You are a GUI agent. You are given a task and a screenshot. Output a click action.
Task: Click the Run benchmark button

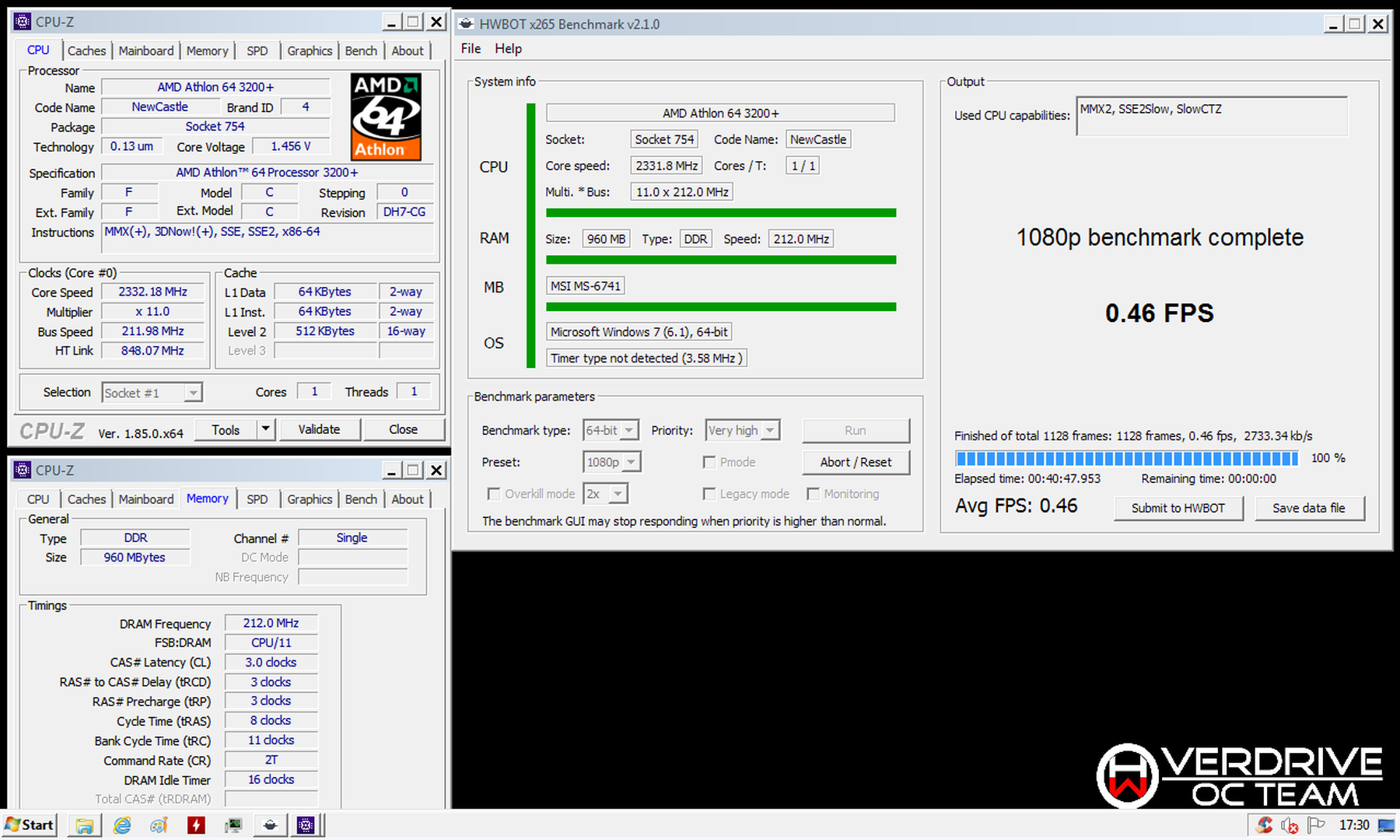(856, 430)
